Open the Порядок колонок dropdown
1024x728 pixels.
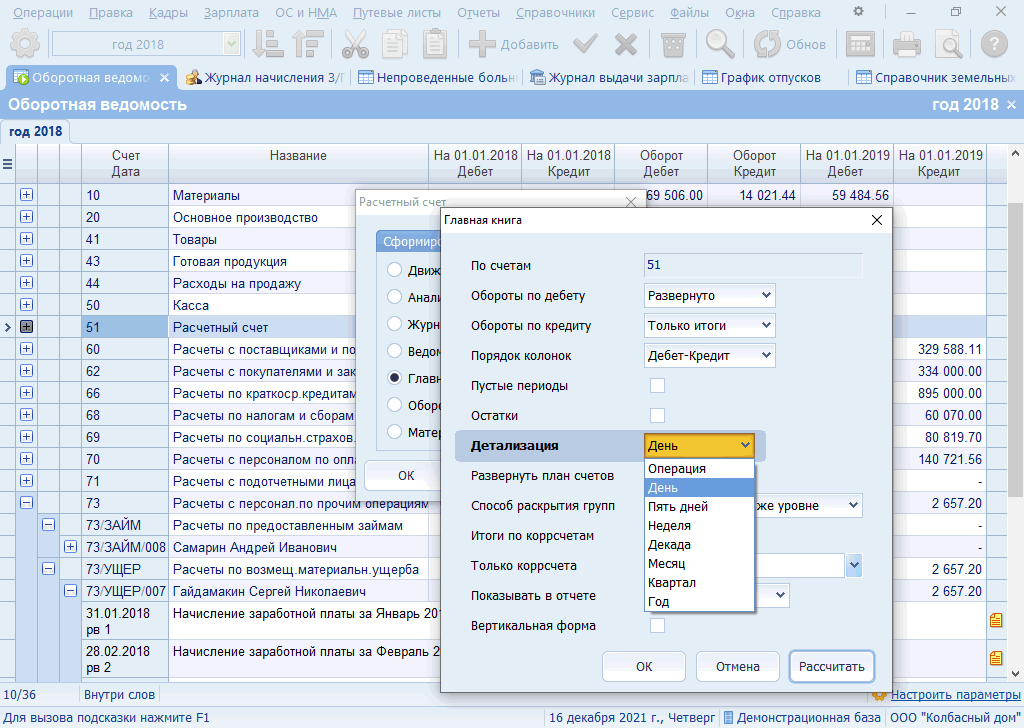(709, 355)
